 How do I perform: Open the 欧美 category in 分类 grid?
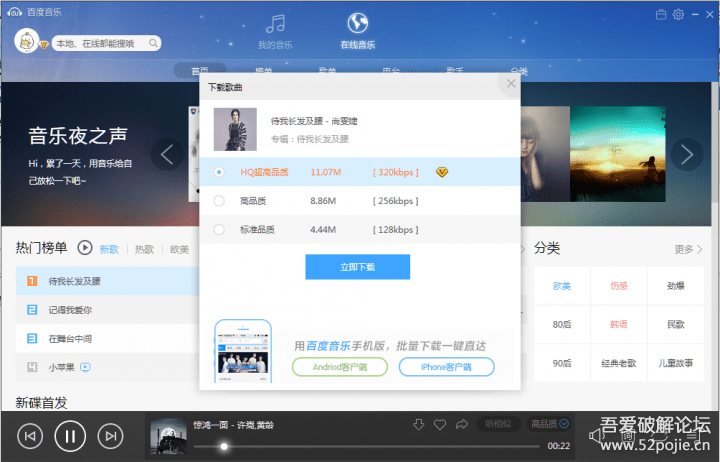tap(562, 286)
